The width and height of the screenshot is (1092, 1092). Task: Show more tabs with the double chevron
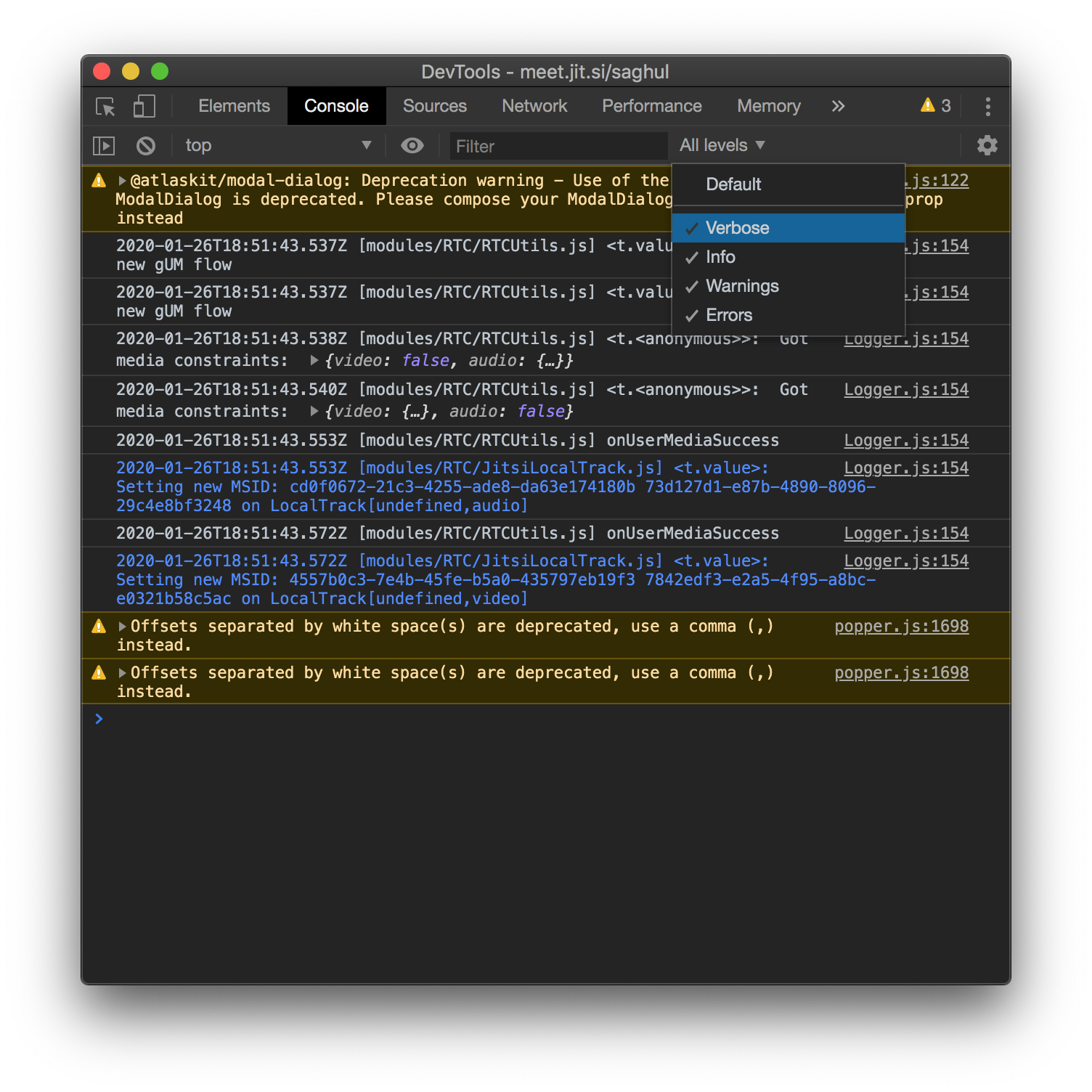[x=838, y=107]
